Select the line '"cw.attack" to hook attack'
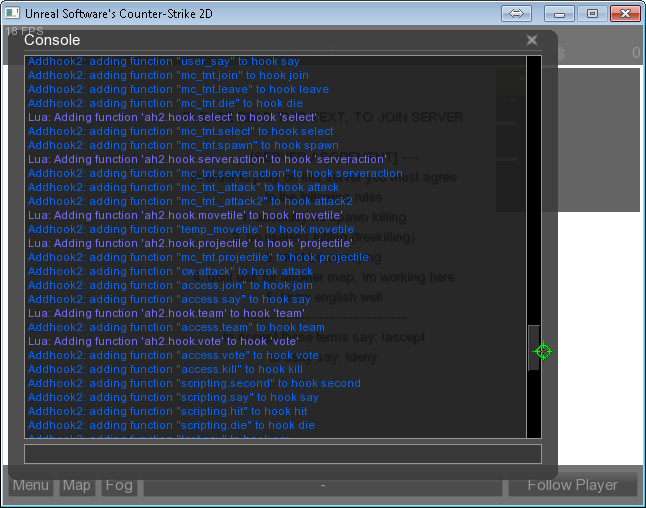Viewport: 646px width, 508px height. [x=170, y=272]
